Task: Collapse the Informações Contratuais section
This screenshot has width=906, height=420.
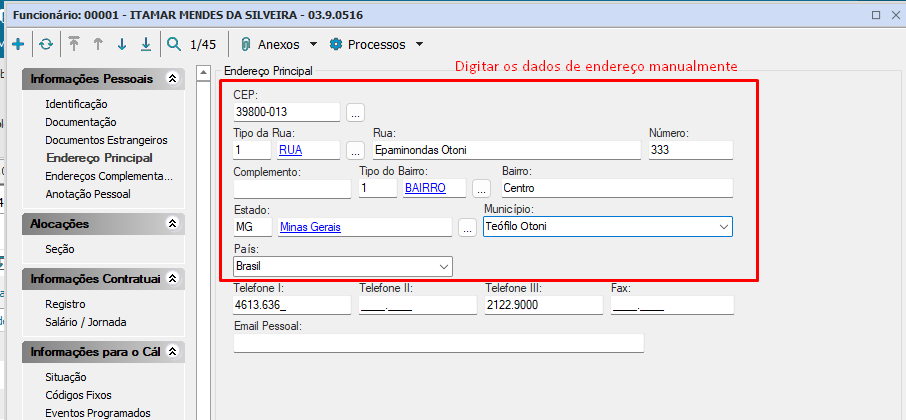Action: pos(172,278)
